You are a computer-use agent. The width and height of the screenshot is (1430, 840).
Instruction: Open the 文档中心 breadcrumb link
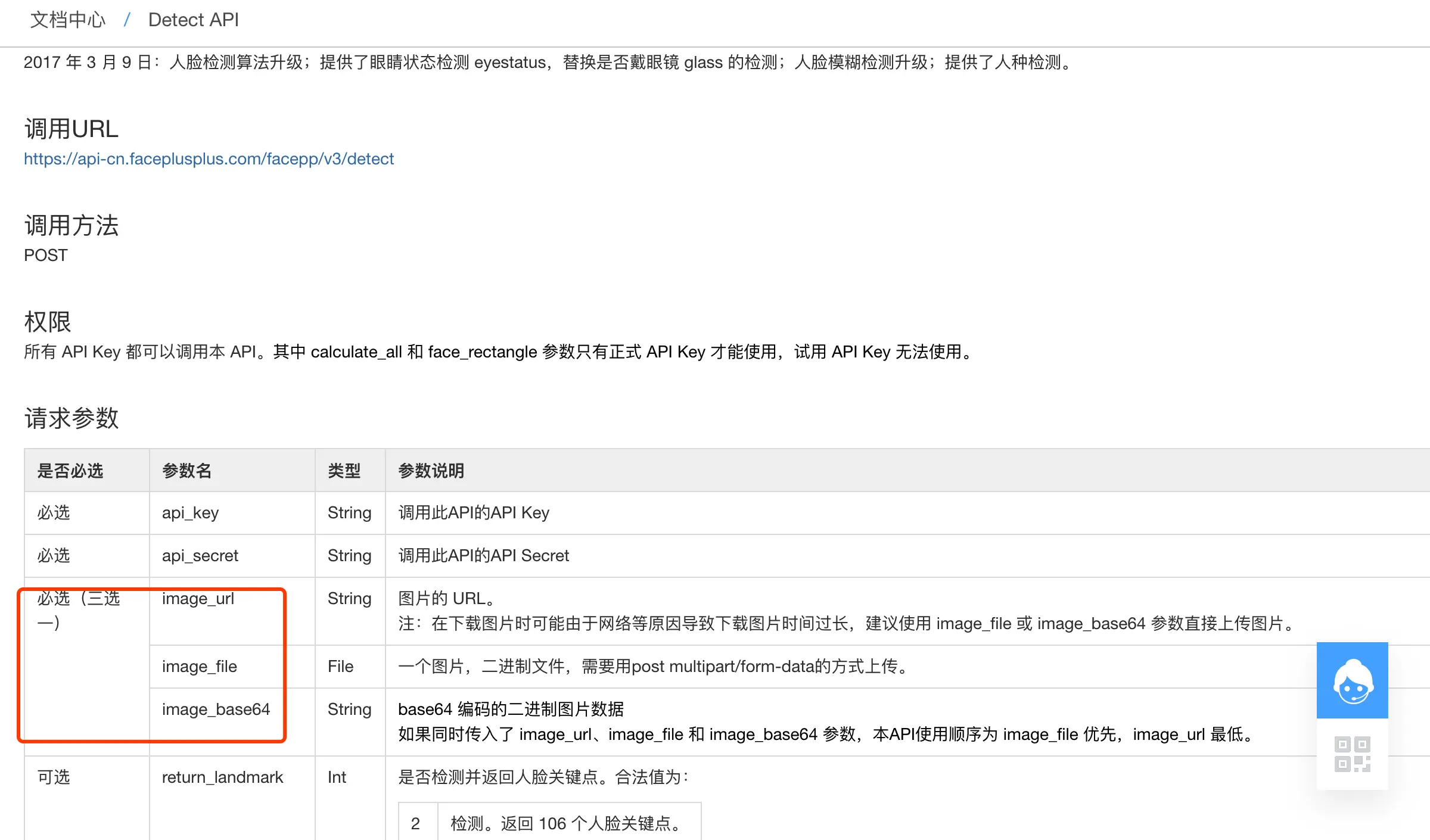point(67,20)
